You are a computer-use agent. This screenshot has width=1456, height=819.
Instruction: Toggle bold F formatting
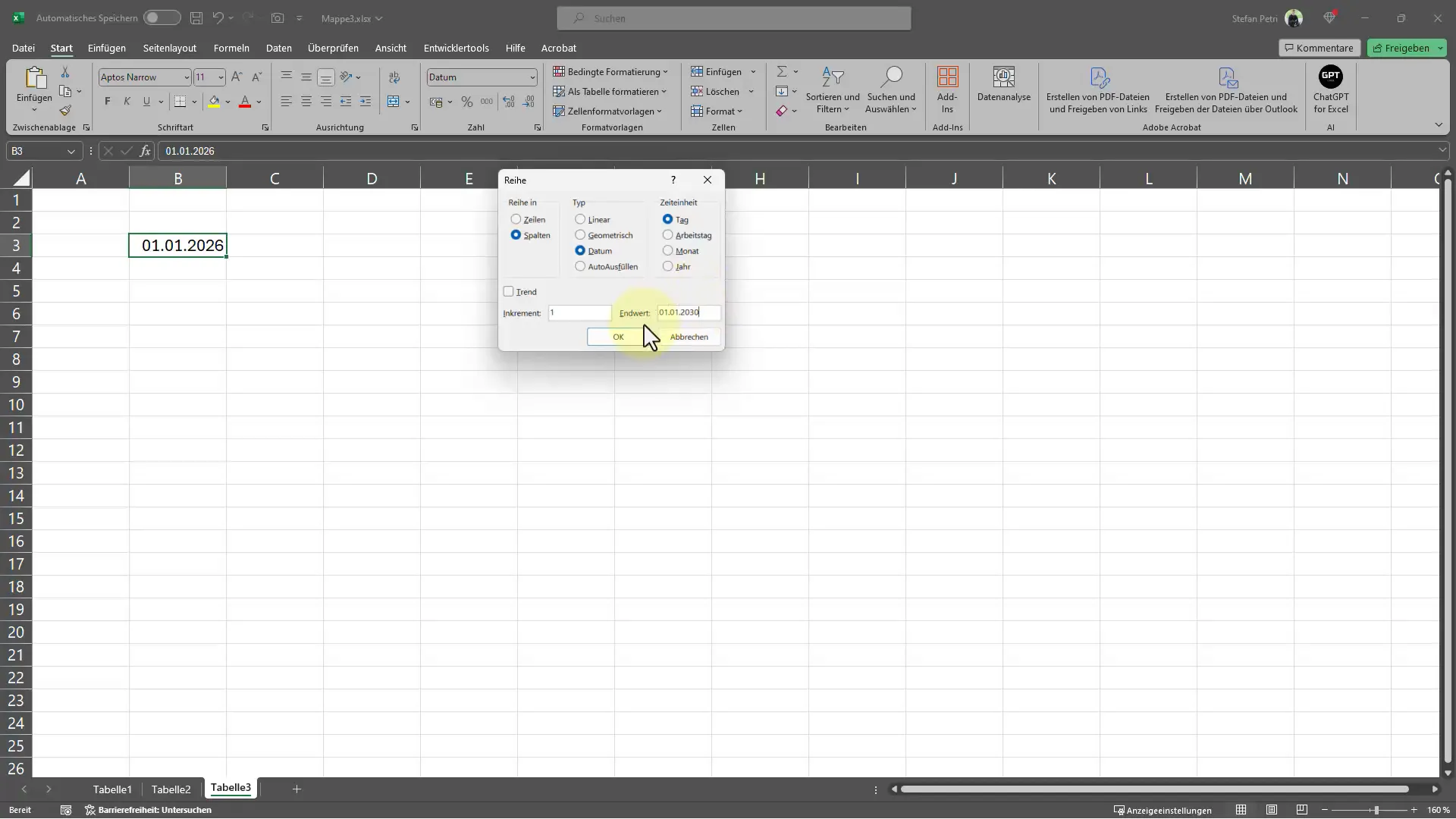tap(108, 102)
